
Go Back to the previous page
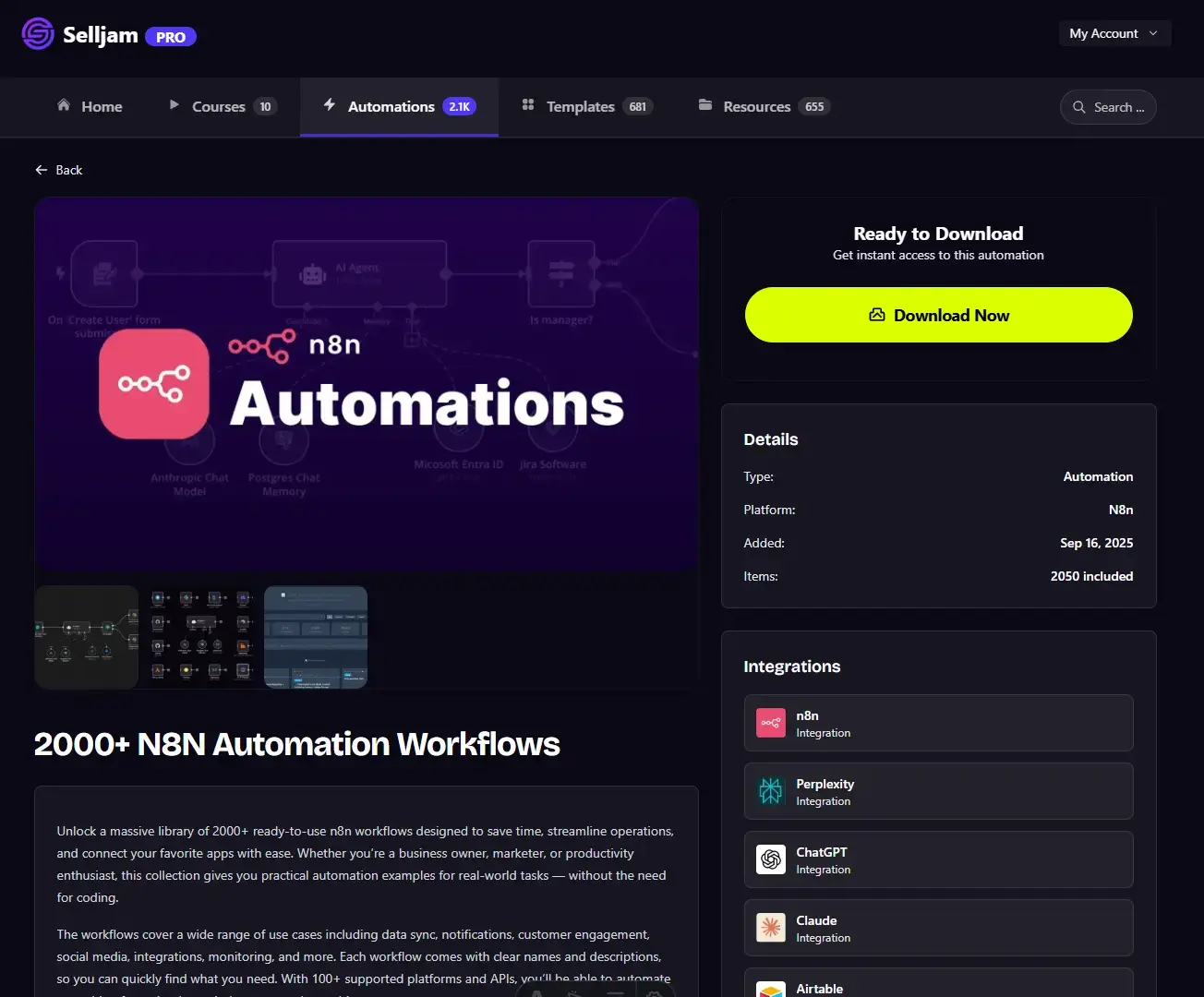[59, 170]
